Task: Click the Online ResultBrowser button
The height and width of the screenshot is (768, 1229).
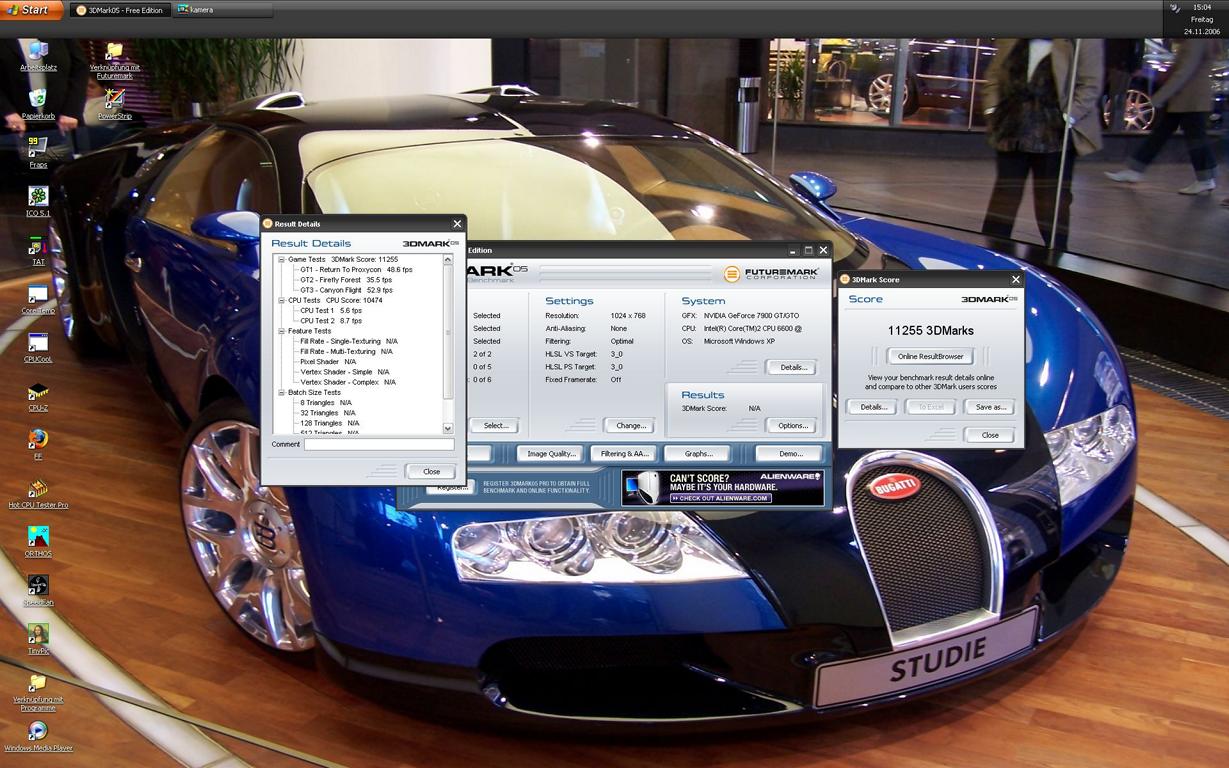Action: (x=930, y=356)
